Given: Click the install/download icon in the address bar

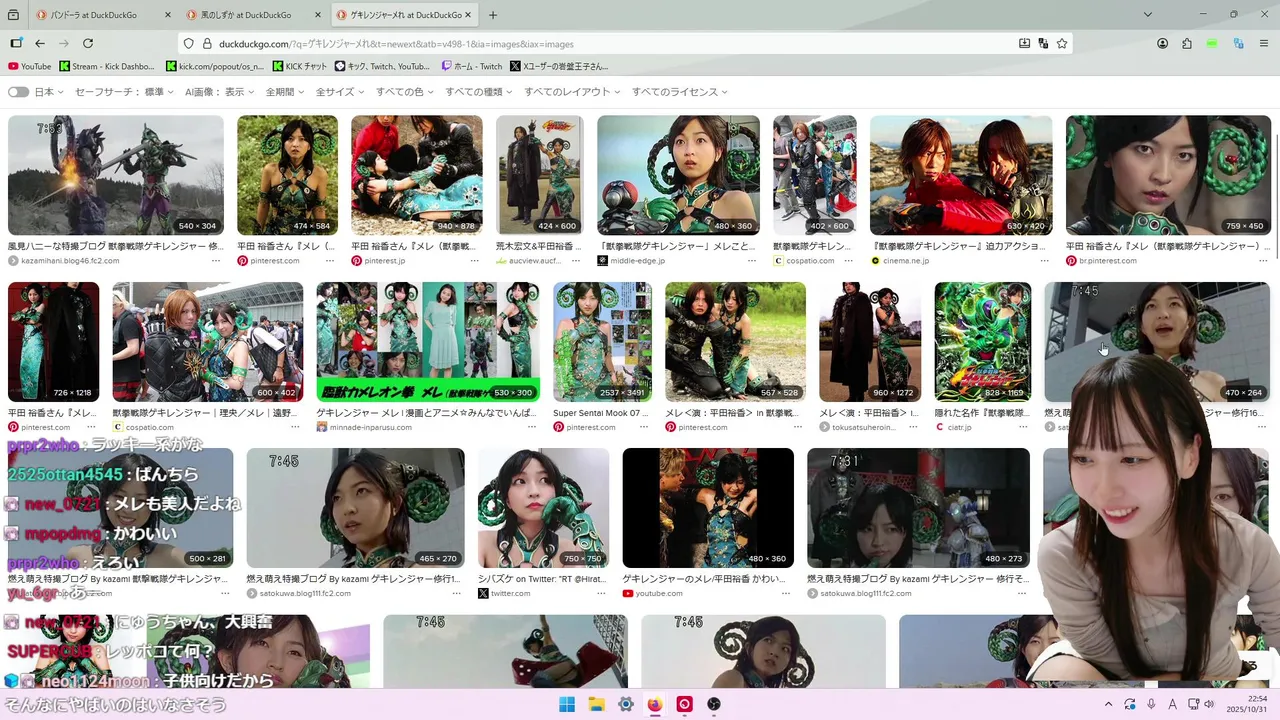Looking at the screenshot, I should pyautogui.click(x=1024, y=43).
